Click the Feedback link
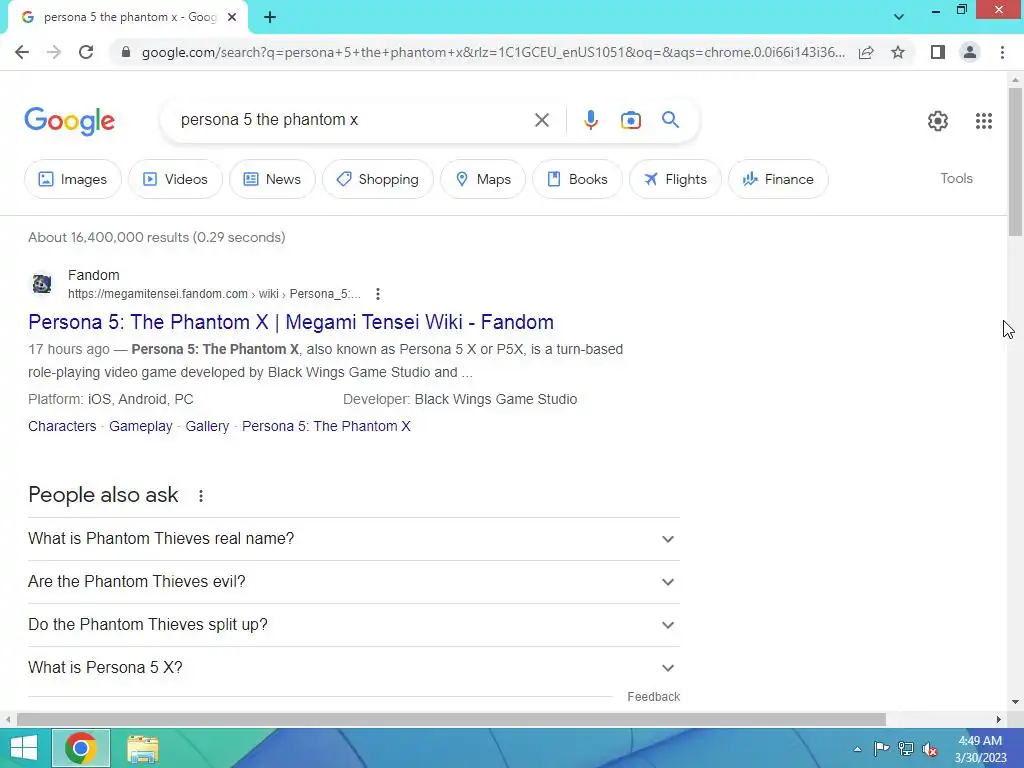Image resolution: width=1024 pixels, height=768 pixels. [654, 697]
